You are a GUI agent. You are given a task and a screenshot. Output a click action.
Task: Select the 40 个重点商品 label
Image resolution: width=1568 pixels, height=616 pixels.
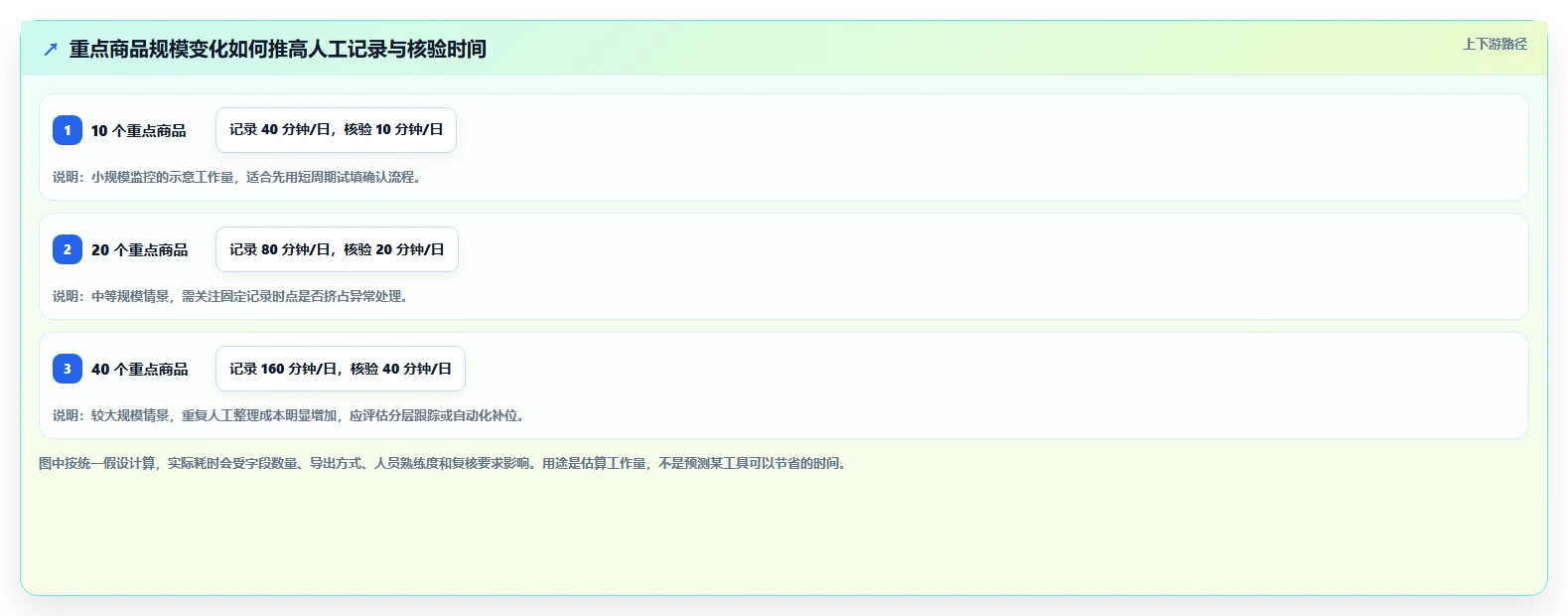[x=140, y=369]
